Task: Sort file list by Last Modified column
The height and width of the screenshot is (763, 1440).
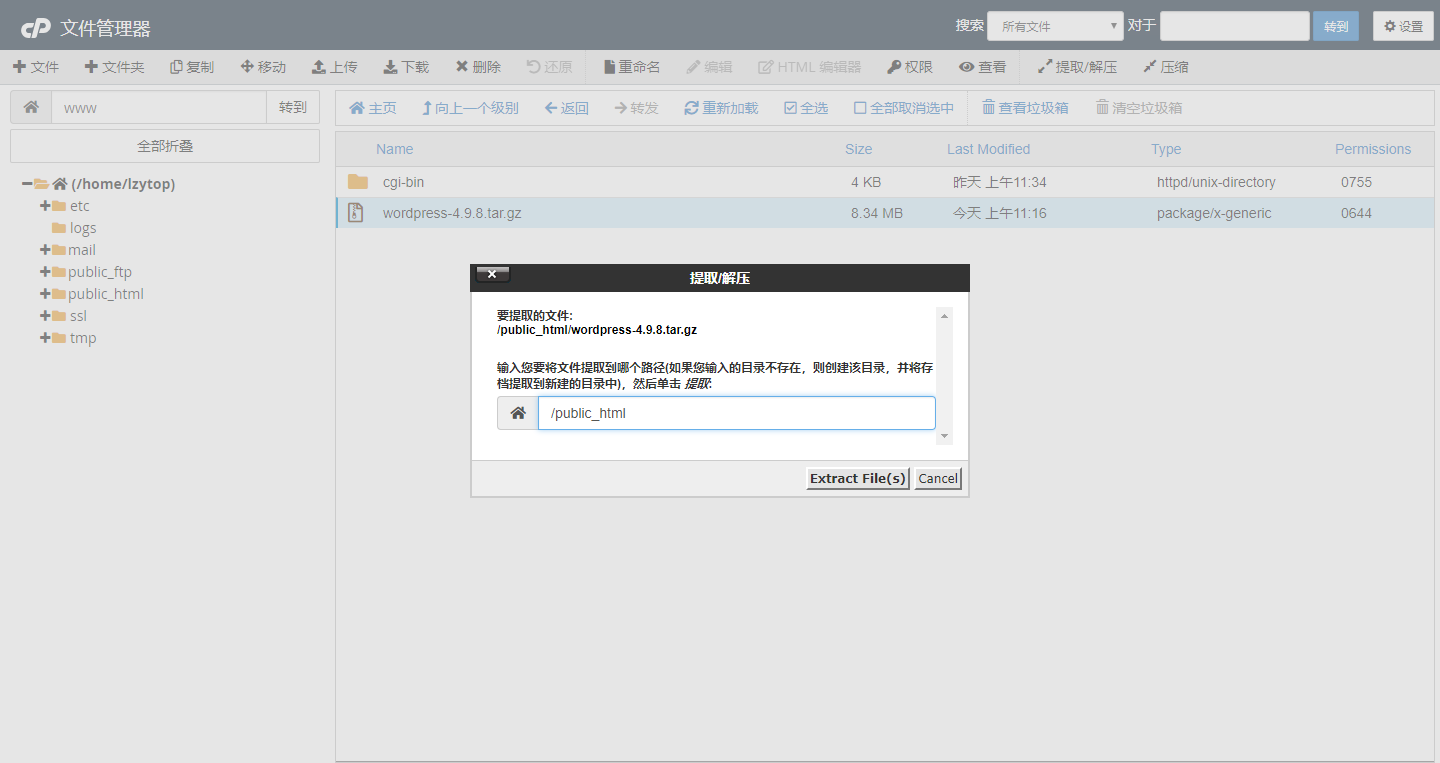Action: [x=988, y=149]
